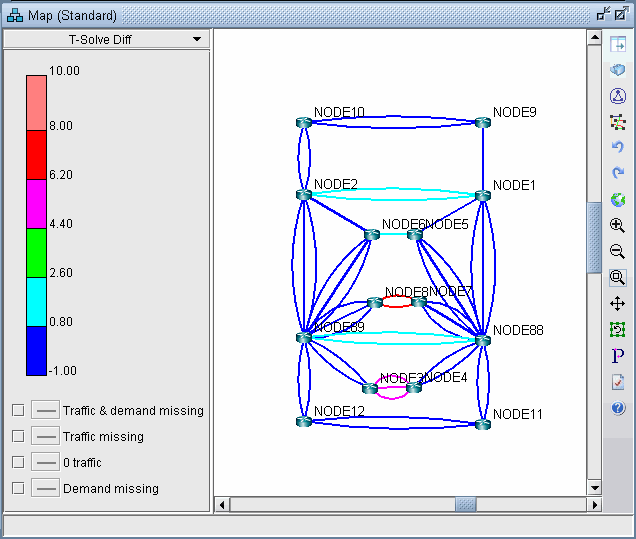Click the magenta segment of color legend
This screenshot has height=539, width=636.
36,204
